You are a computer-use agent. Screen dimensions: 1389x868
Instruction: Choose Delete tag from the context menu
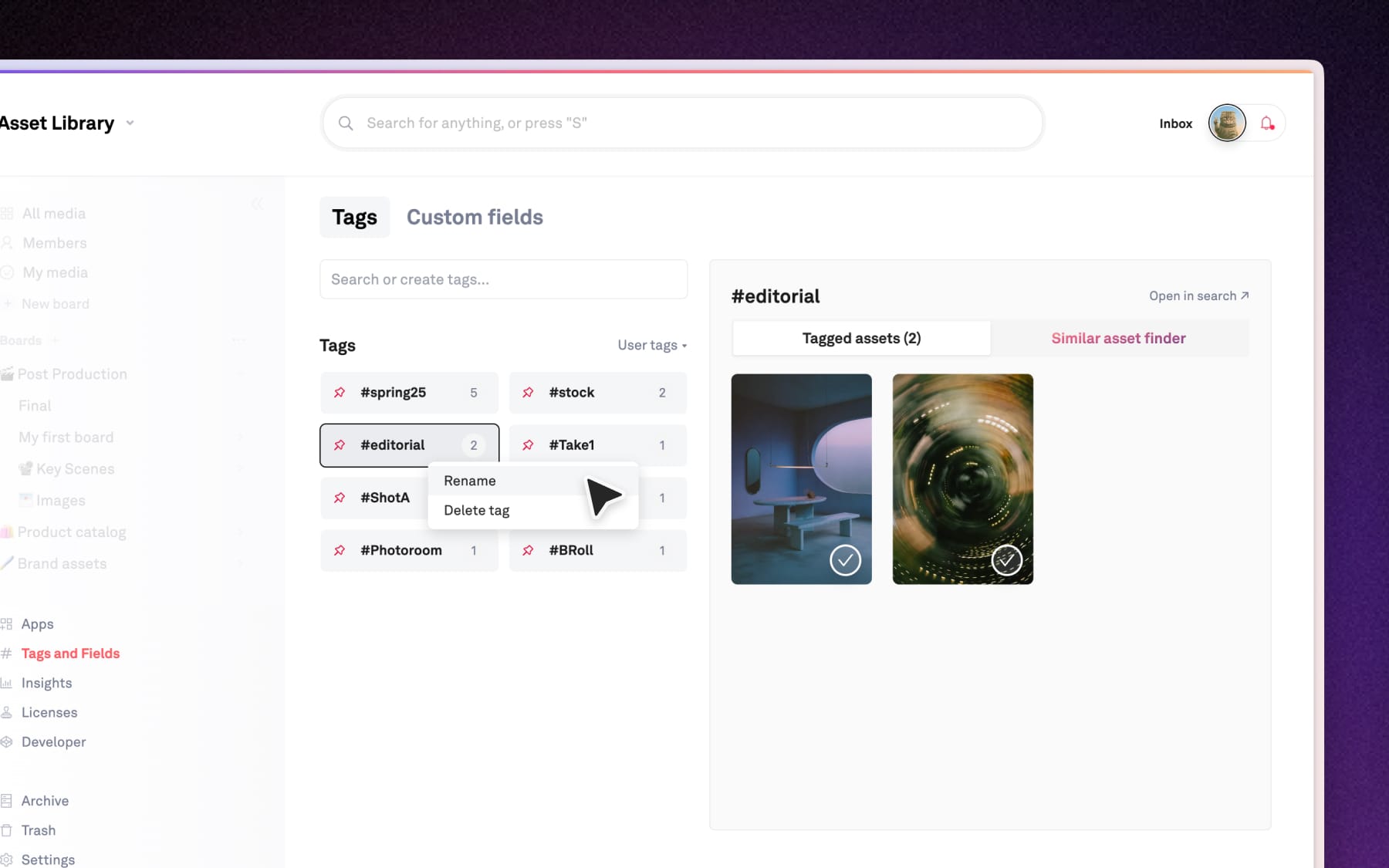[533, 510]
